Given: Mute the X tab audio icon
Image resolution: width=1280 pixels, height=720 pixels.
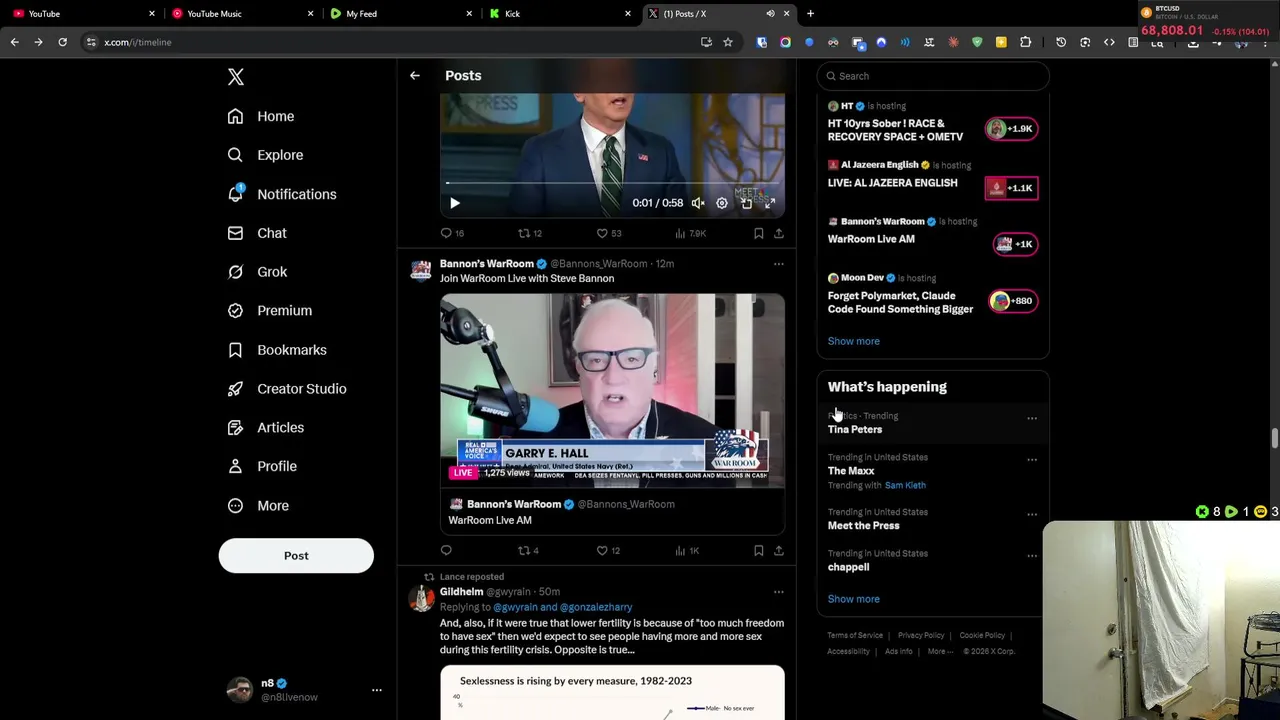Looking at the screenshot, I should pos(770,14).
